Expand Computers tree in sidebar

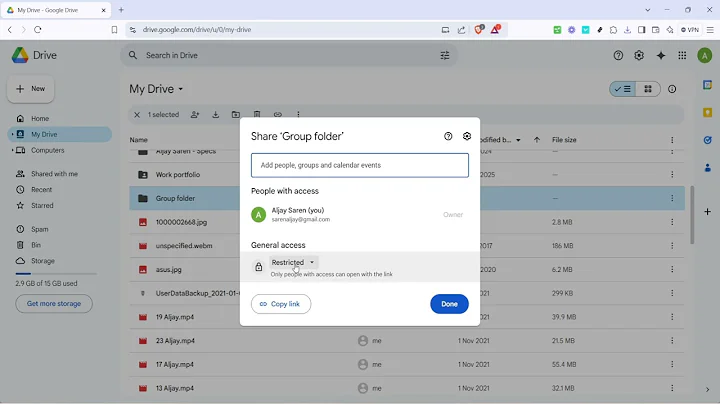12,150
